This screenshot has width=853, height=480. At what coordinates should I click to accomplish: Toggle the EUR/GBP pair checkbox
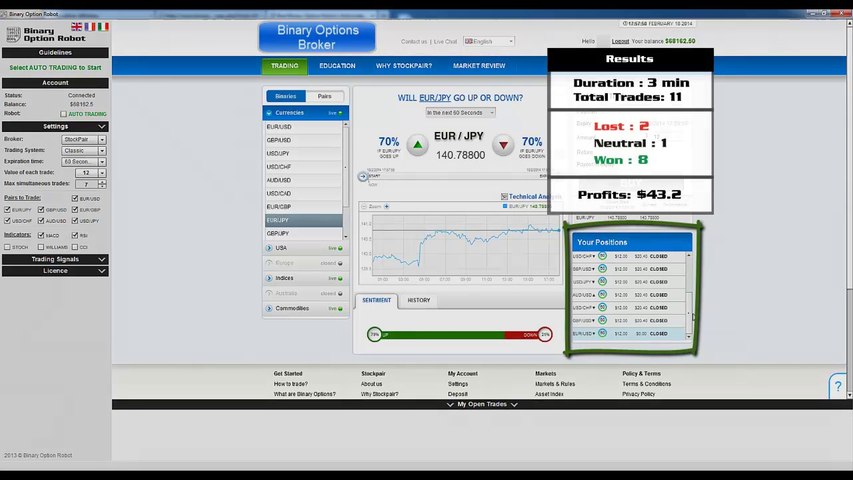click(75, 210)
